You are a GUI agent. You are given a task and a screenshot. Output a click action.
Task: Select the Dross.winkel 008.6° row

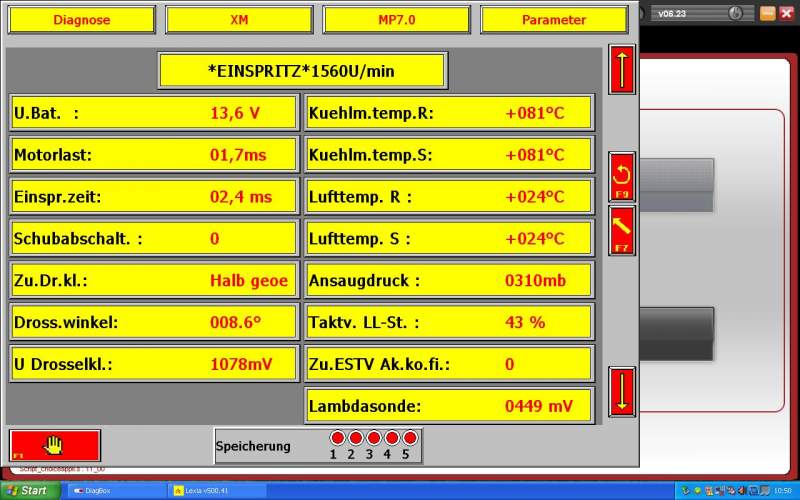[x=154, y=322]
